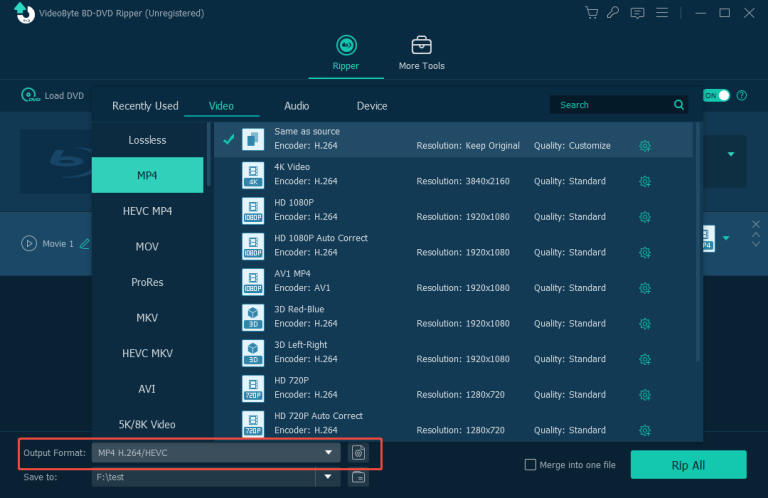Select 5K/8K Video format category
Viewport: 768px width, 498px height.
click(147, 425)
